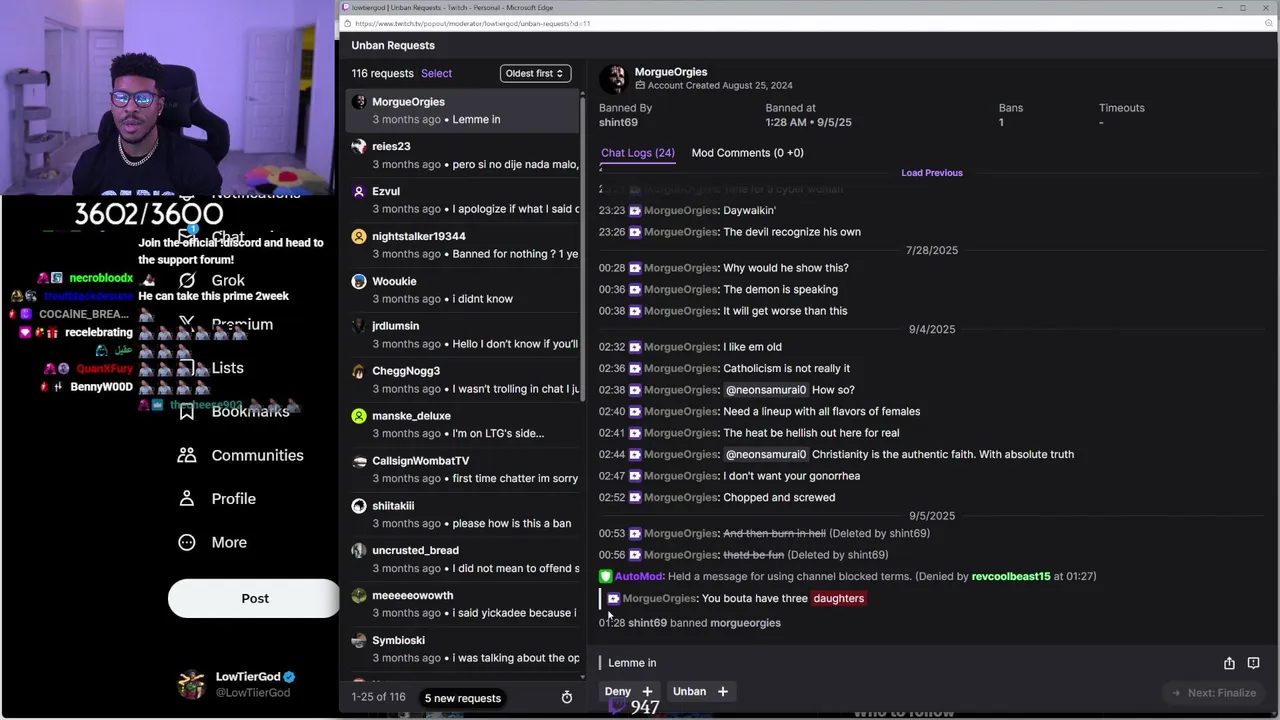Viewport: 1280px width, 720px height.
Task: Click the plus icon beside Deny
Action: [647, 691]
